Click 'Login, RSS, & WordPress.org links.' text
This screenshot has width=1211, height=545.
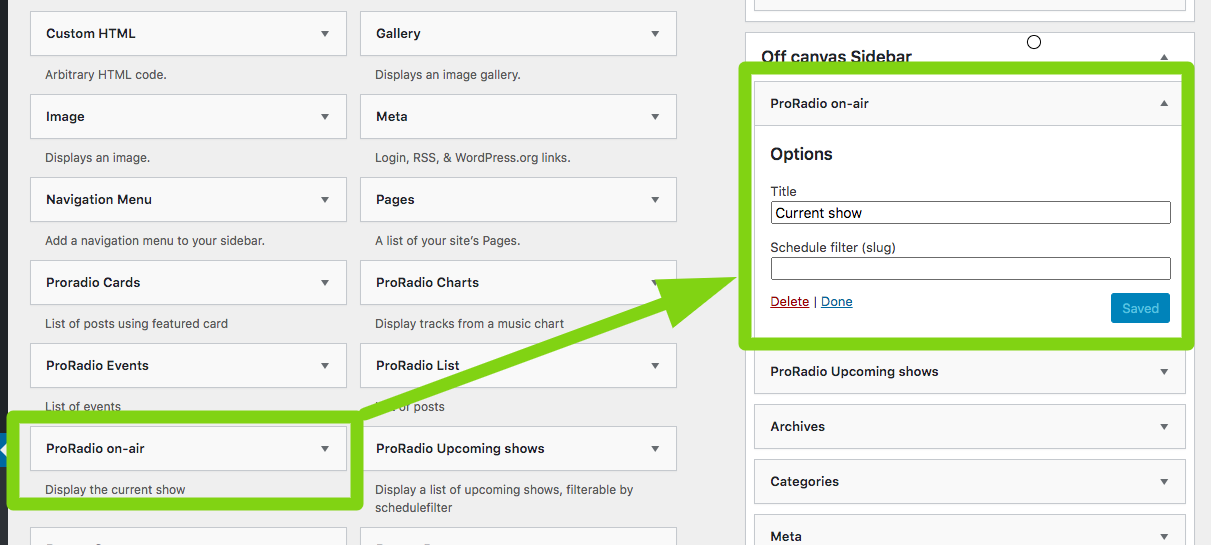coord(472,158)
